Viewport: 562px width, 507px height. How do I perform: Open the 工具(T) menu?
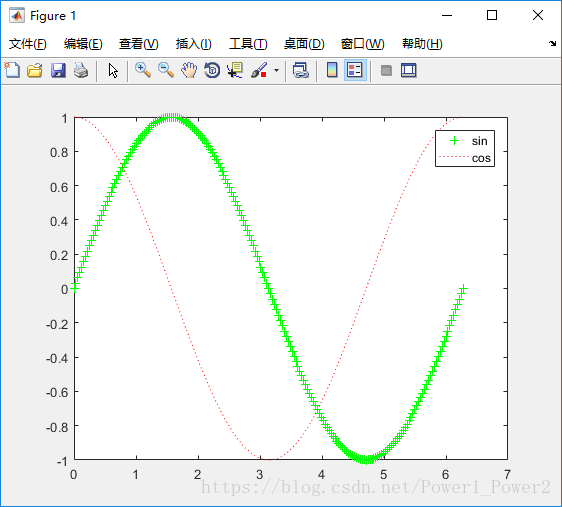coord(248,44)
